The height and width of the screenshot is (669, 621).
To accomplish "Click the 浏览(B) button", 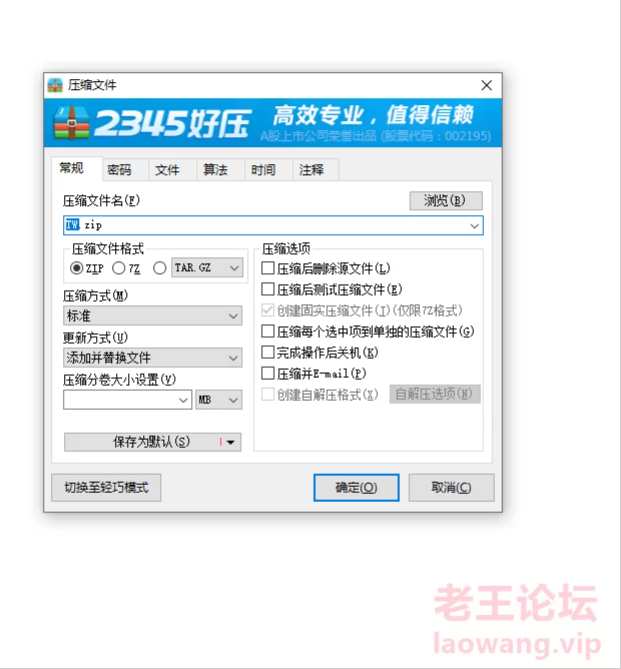I will click(x=446, y=201).
